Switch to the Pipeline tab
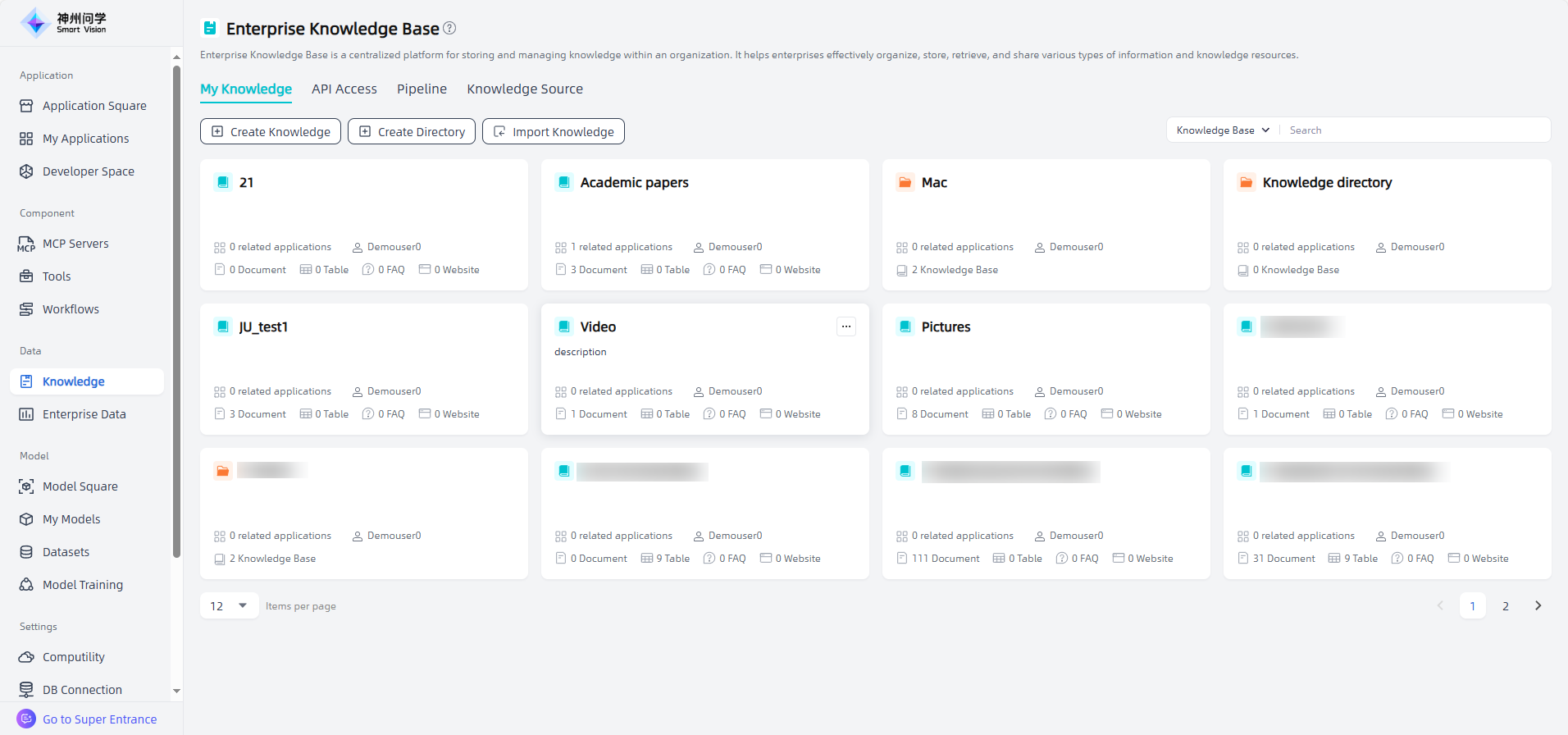Screen dimensions: 1568x735 coord(422,89)
